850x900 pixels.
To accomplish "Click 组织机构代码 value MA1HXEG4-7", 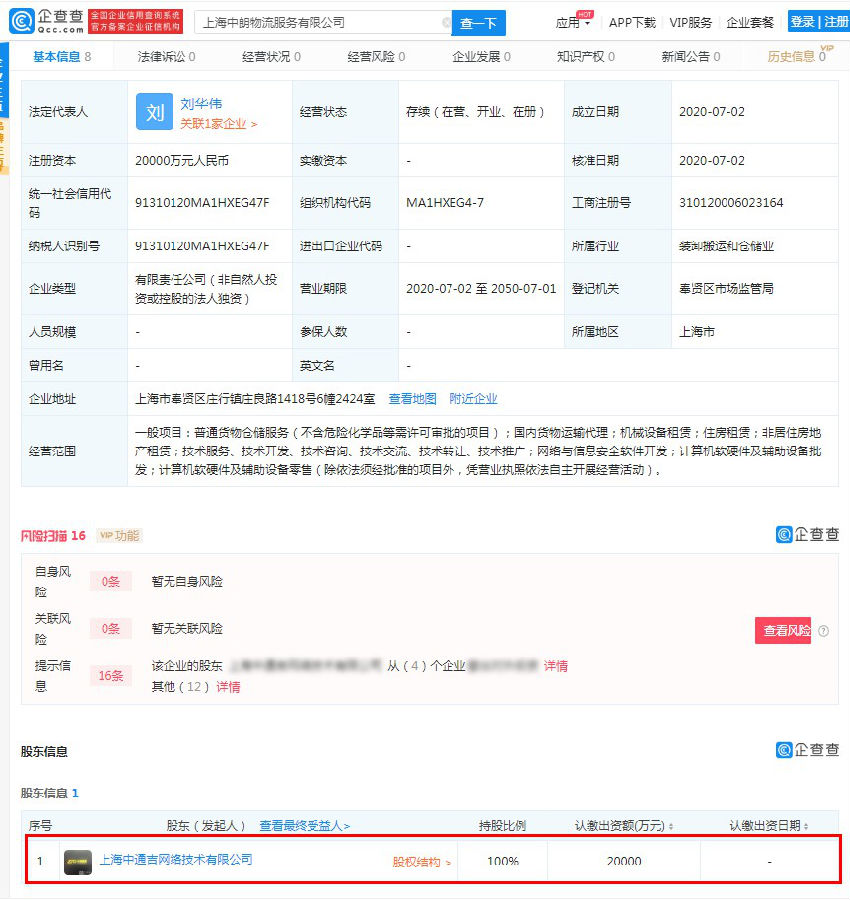I will coord(445,203).
